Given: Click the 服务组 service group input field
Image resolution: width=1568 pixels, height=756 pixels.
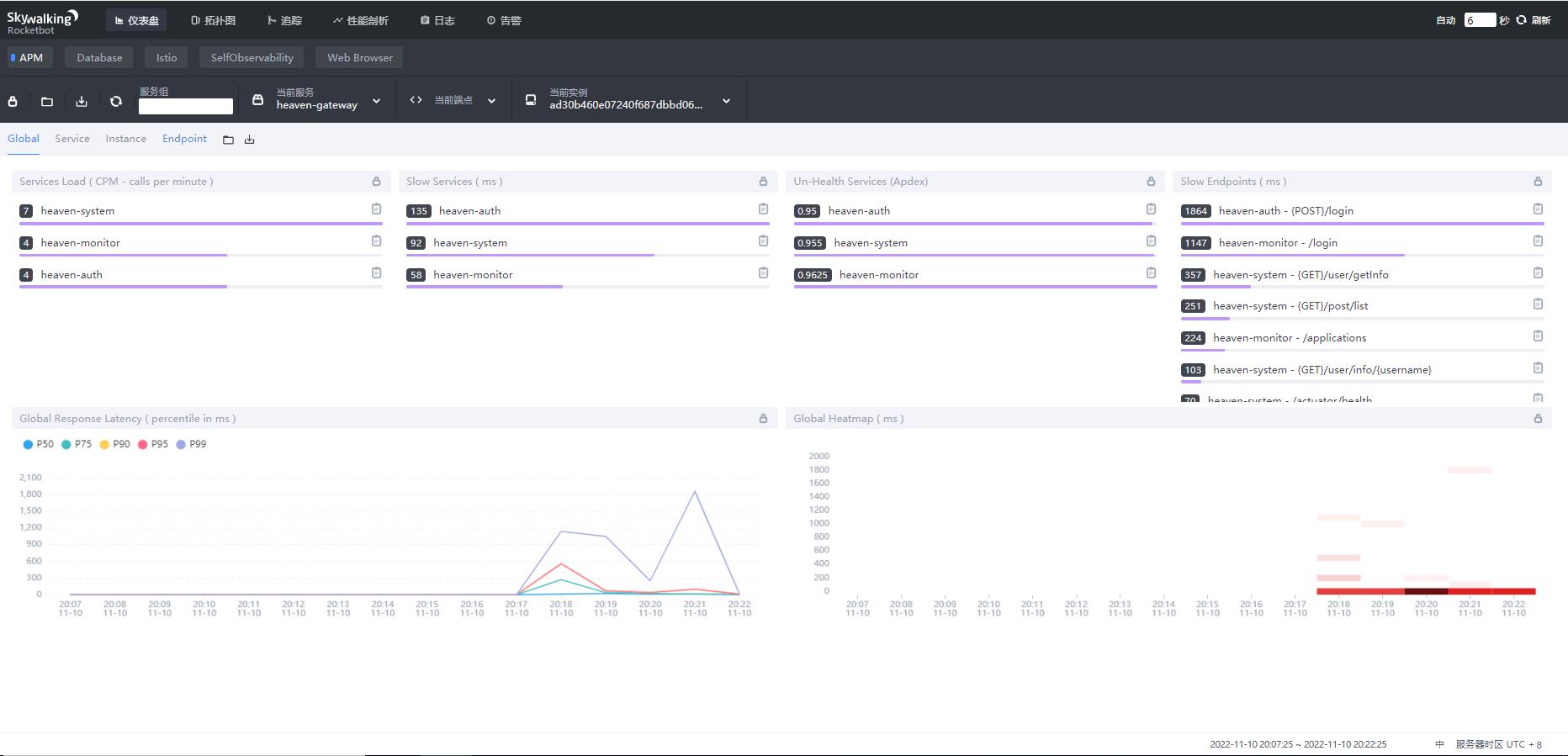Looking at the screenshot, I should pos(186,106).
